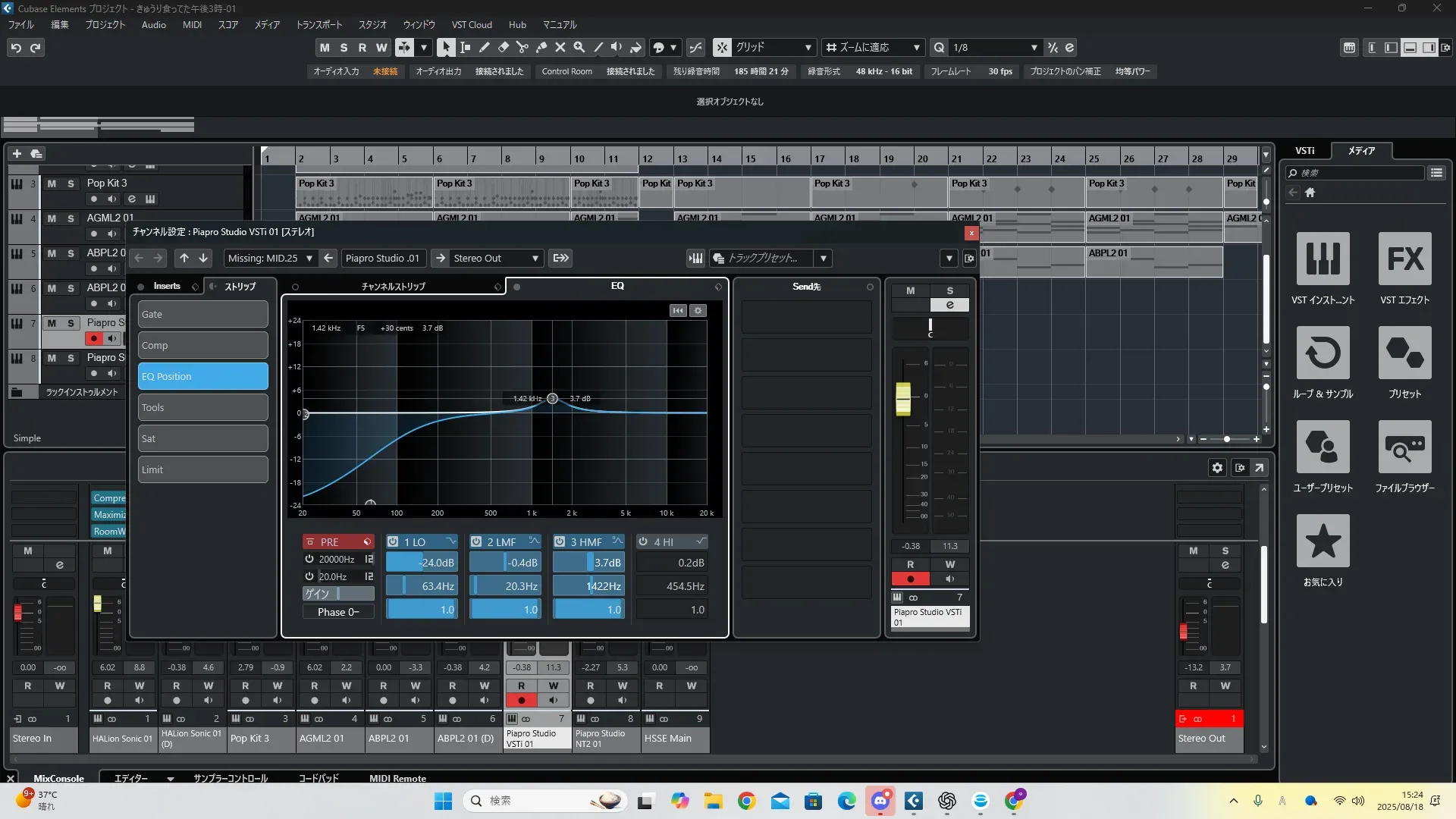Click the Comp strip module button
1456x819 pixels.
click(202, 345)
